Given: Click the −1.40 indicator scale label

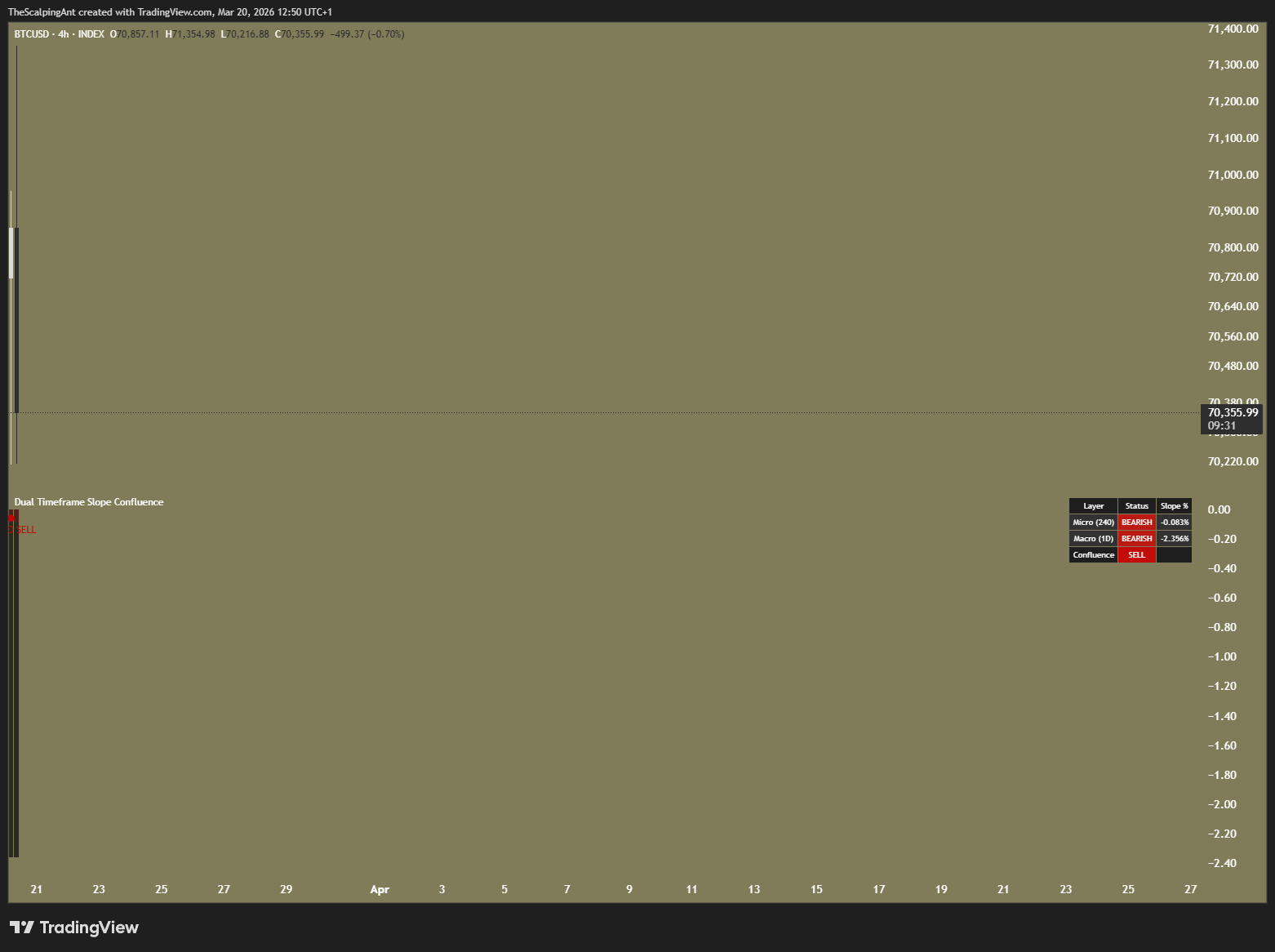Looking at the screenshot, I should click(x=1222, y=716).
